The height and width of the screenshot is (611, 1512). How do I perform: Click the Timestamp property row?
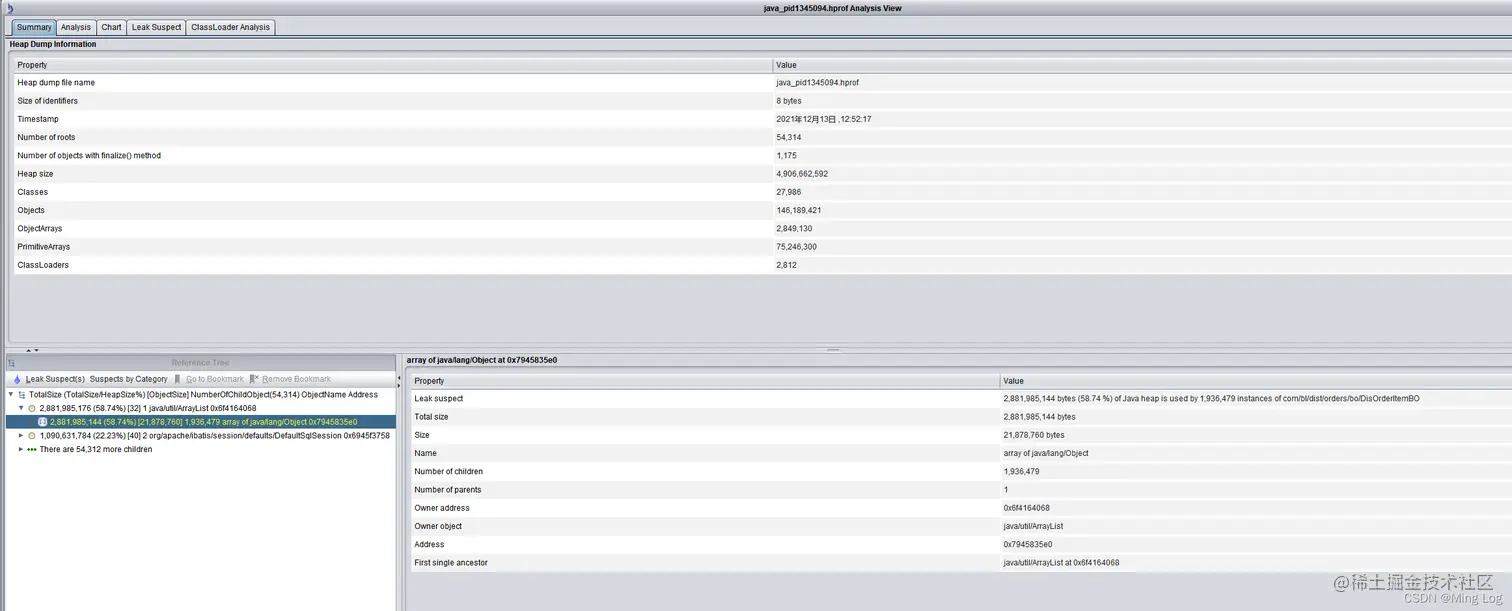[x=762, y=119]
